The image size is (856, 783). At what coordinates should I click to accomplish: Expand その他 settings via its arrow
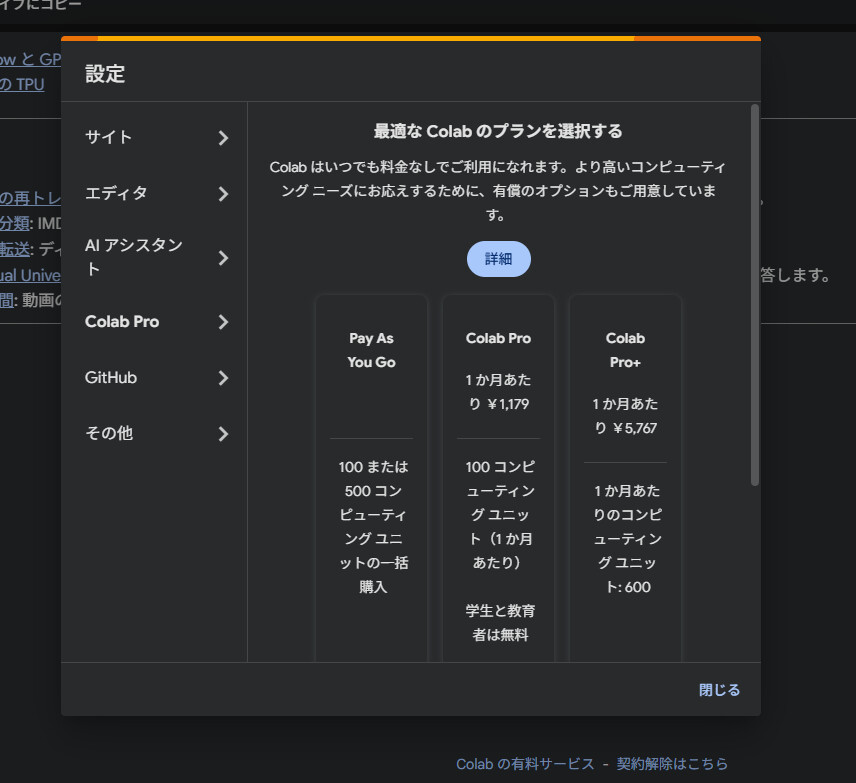223,434
